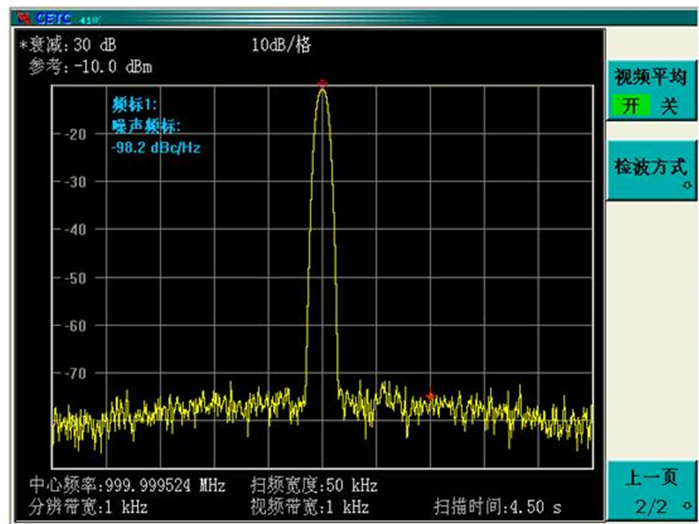Select the red marker at the signal peak
The image size is (699, 524).
[x=321, y=83]
